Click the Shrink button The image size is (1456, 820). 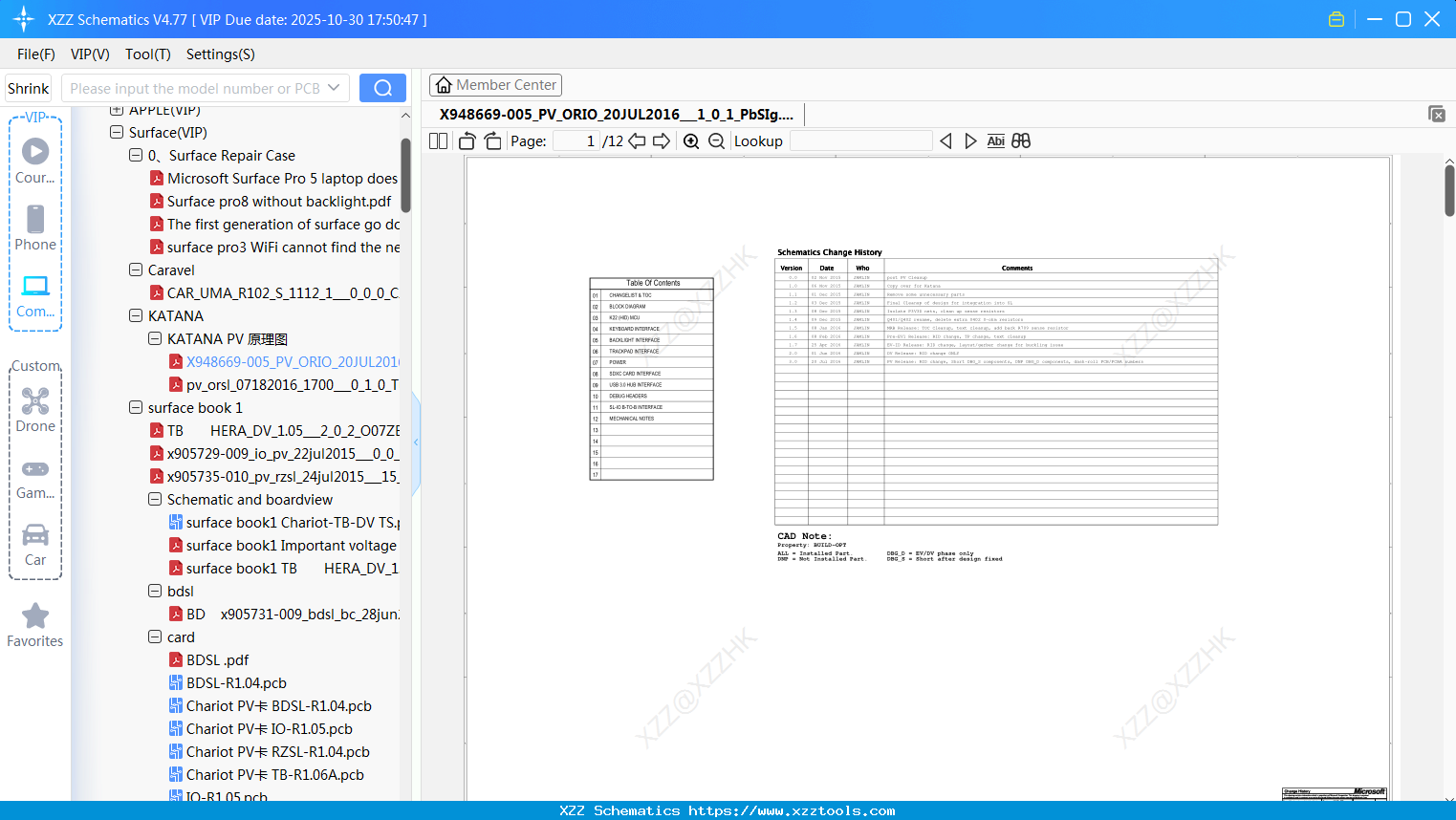(x=28, y=88)
